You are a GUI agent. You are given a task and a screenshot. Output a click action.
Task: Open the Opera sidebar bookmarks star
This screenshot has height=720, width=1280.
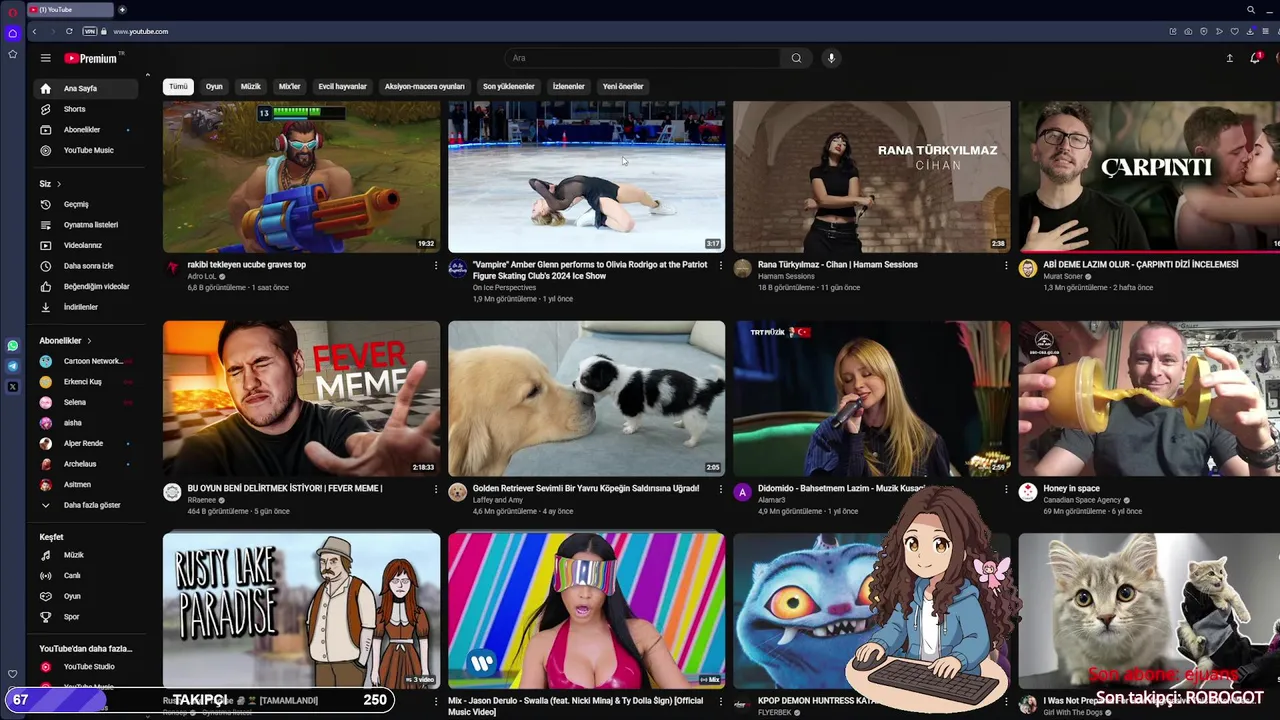tap(12, 54)
